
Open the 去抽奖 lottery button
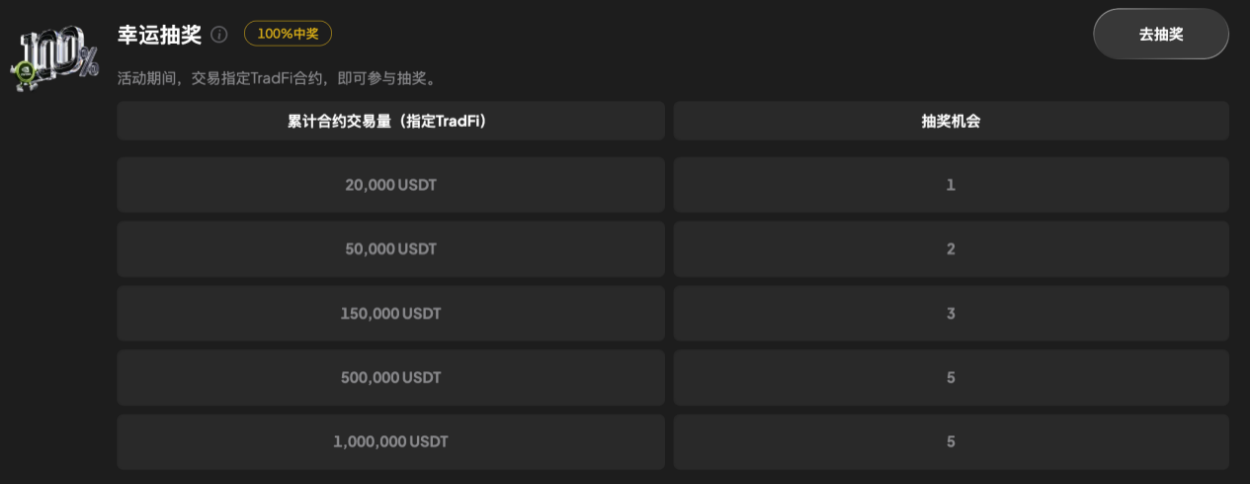tap(1161, 34)
